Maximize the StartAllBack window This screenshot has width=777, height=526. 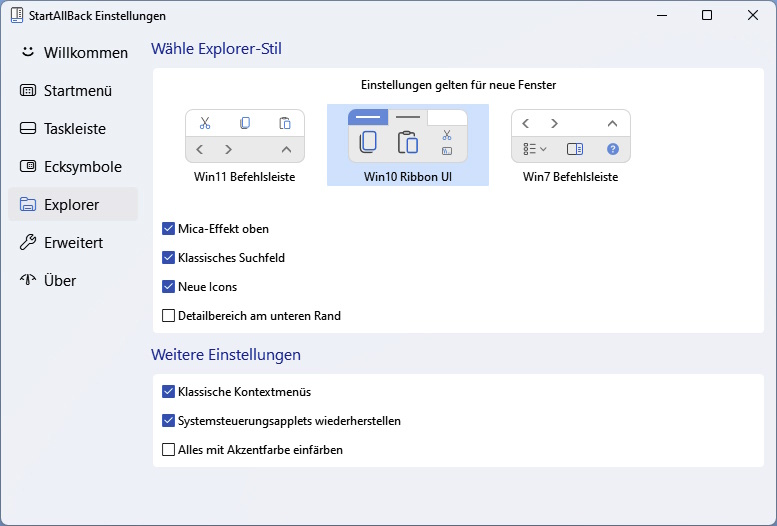(x=707, y=15)
